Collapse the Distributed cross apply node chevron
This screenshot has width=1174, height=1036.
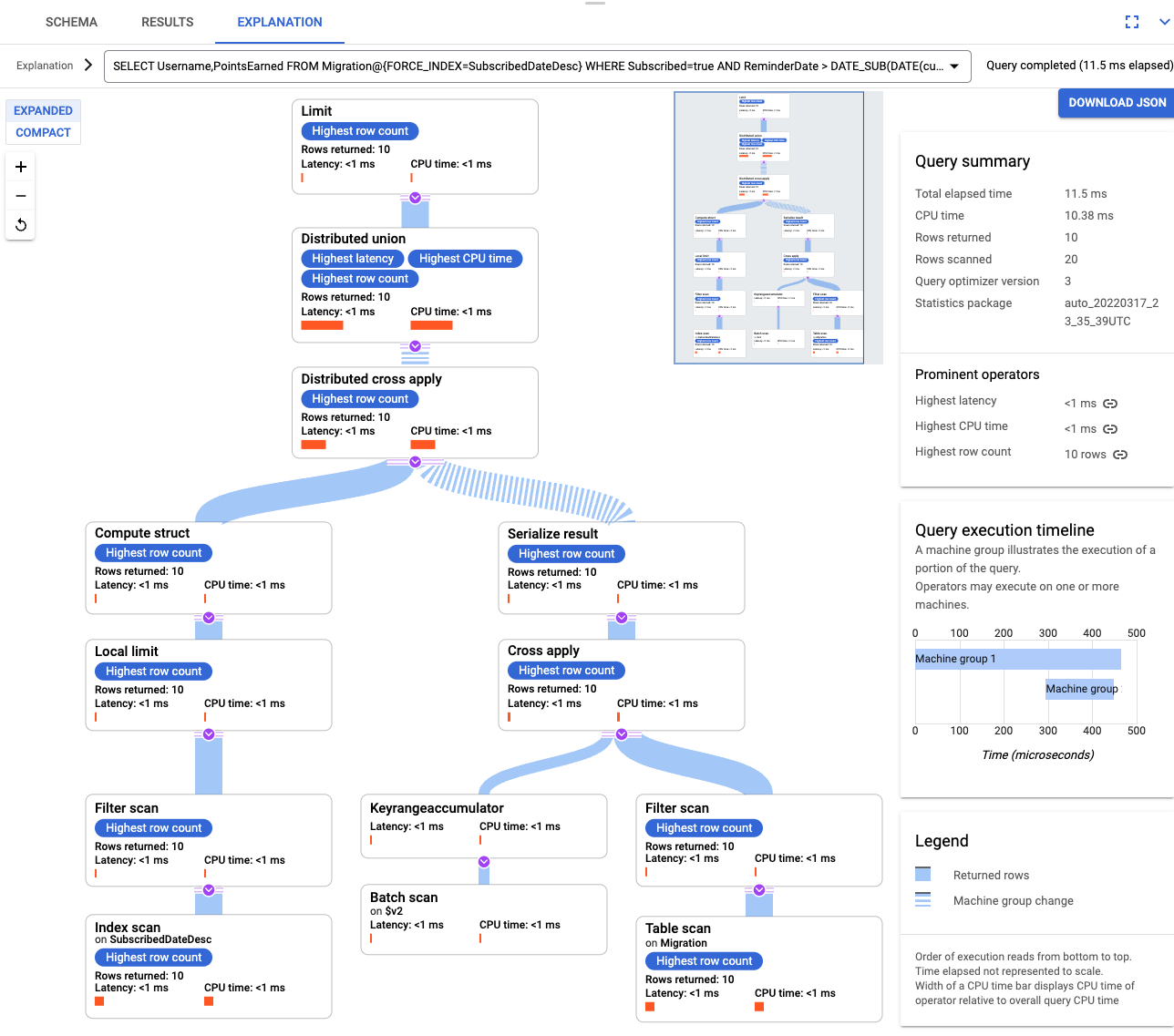coord(415,462)
